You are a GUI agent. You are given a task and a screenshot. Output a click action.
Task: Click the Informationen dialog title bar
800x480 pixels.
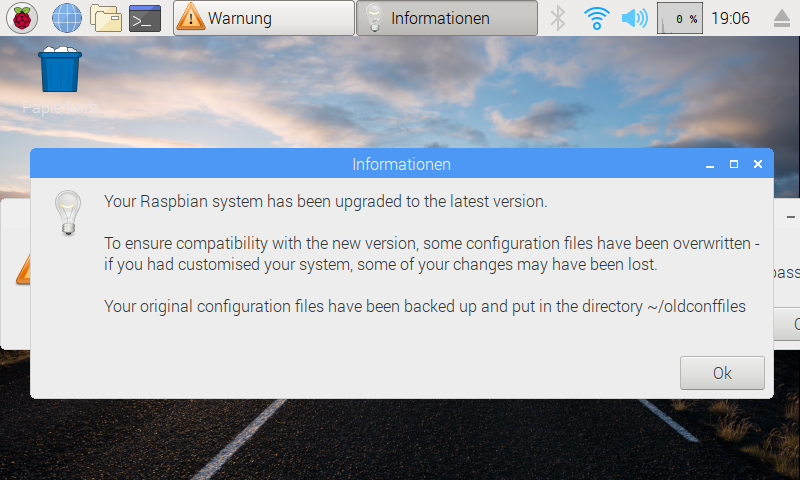[x=400, y=164]
